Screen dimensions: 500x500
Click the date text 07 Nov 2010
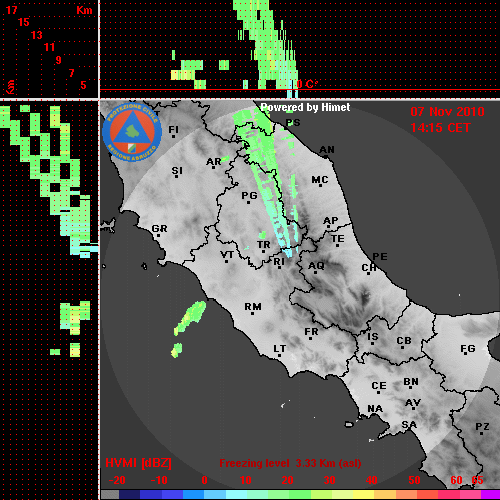click(x=447, y=112)
